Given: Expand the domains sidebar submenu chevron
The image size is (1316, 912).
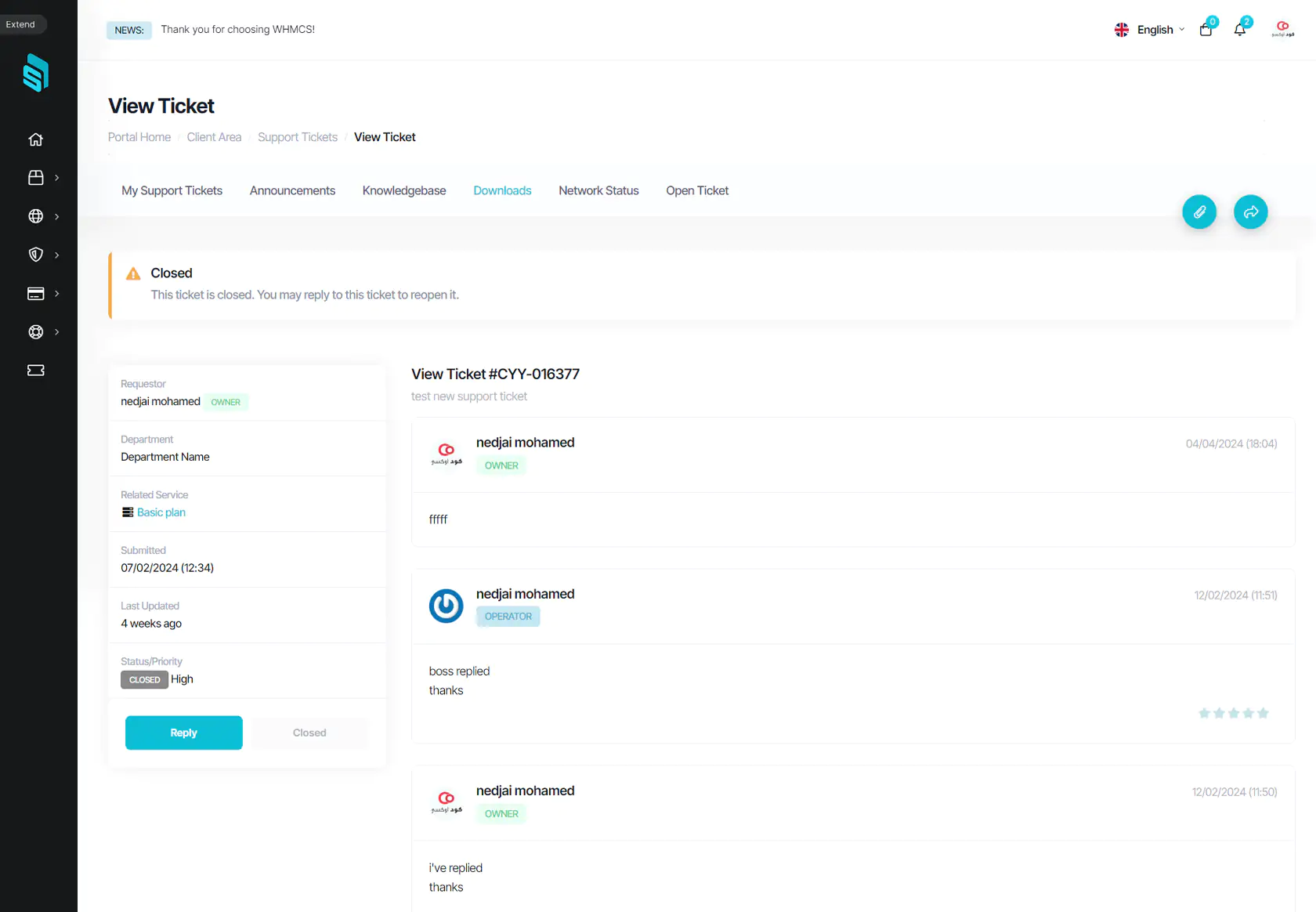Looking at the screenshot, I should click(x=57, y=216).
